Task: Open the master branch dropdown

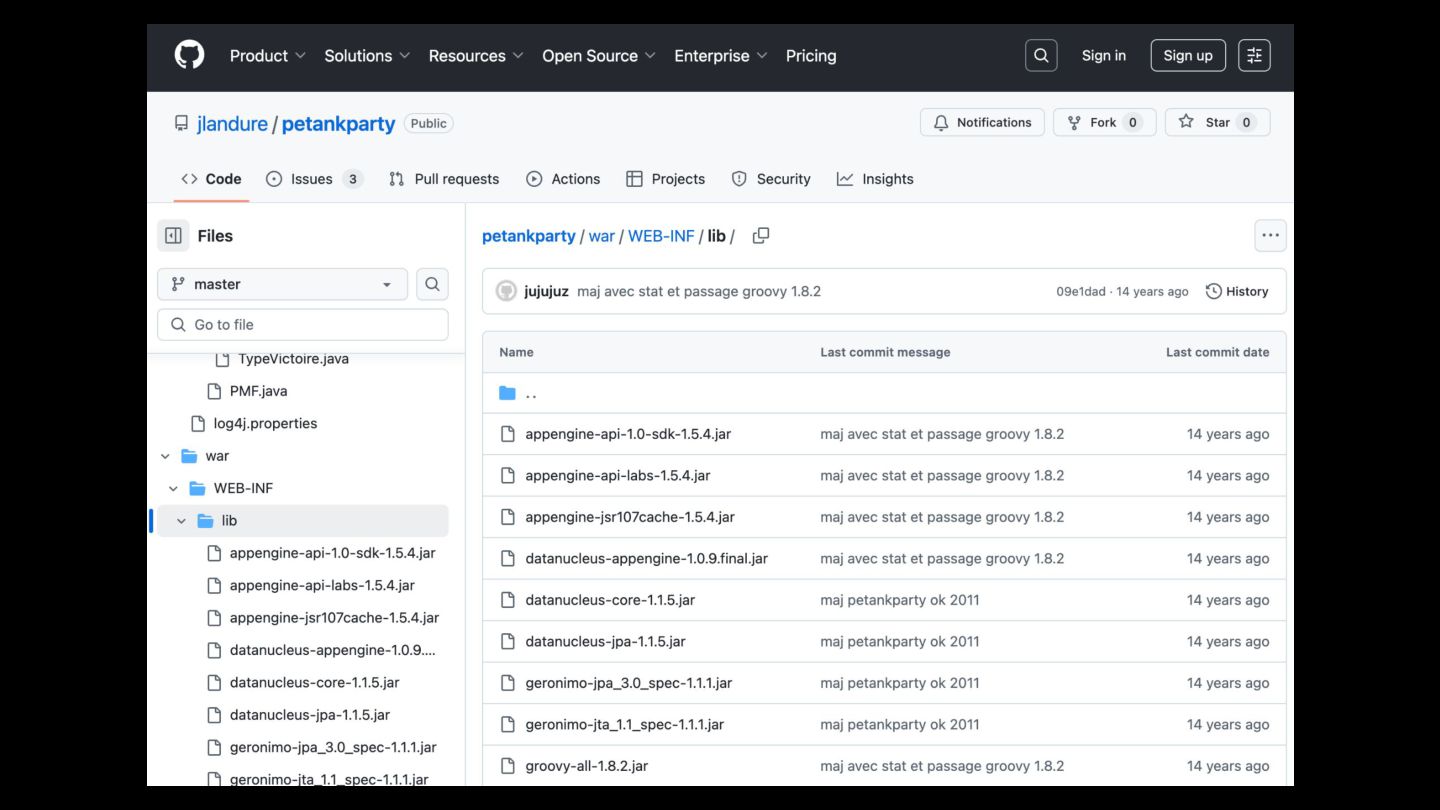Action: click(282, 284)
